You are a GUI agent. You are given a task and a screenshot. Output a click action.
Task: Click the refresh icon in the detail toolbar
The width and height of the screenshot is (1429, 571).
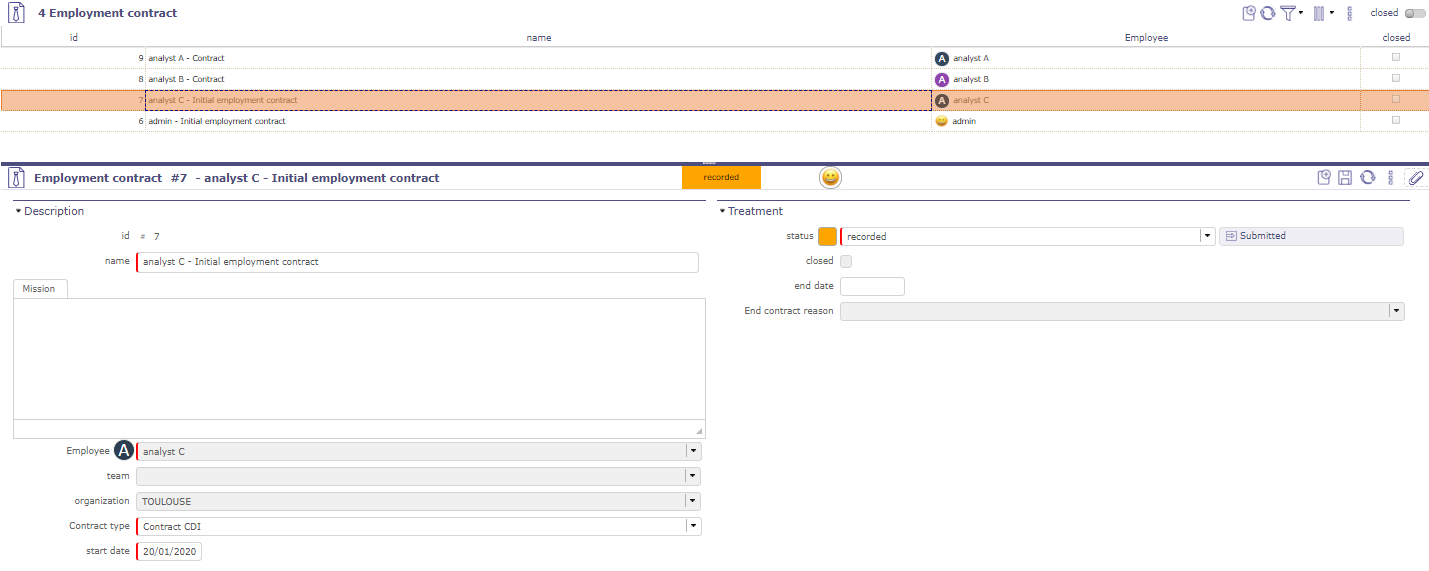point(1367,178)
